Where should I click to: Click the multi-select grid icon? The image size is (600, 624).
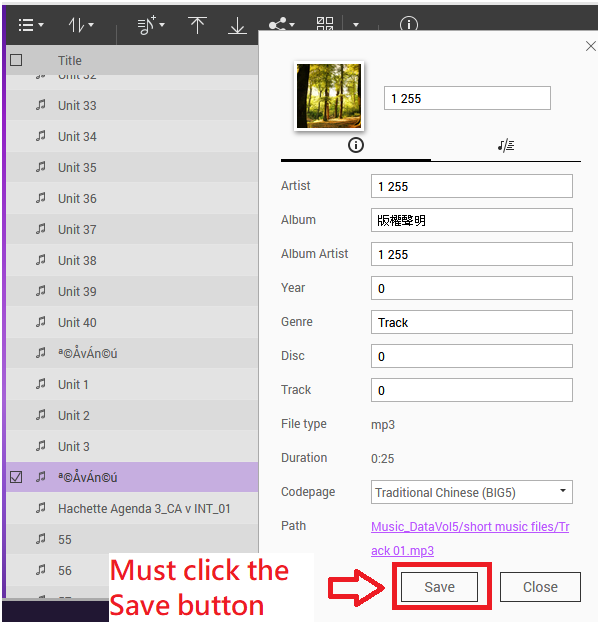[325, 24]
